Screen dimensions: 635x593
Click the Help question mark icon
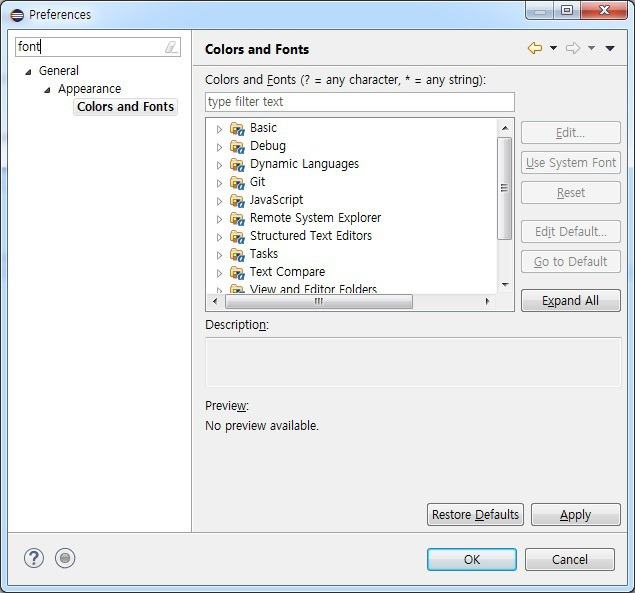(34, 558)
